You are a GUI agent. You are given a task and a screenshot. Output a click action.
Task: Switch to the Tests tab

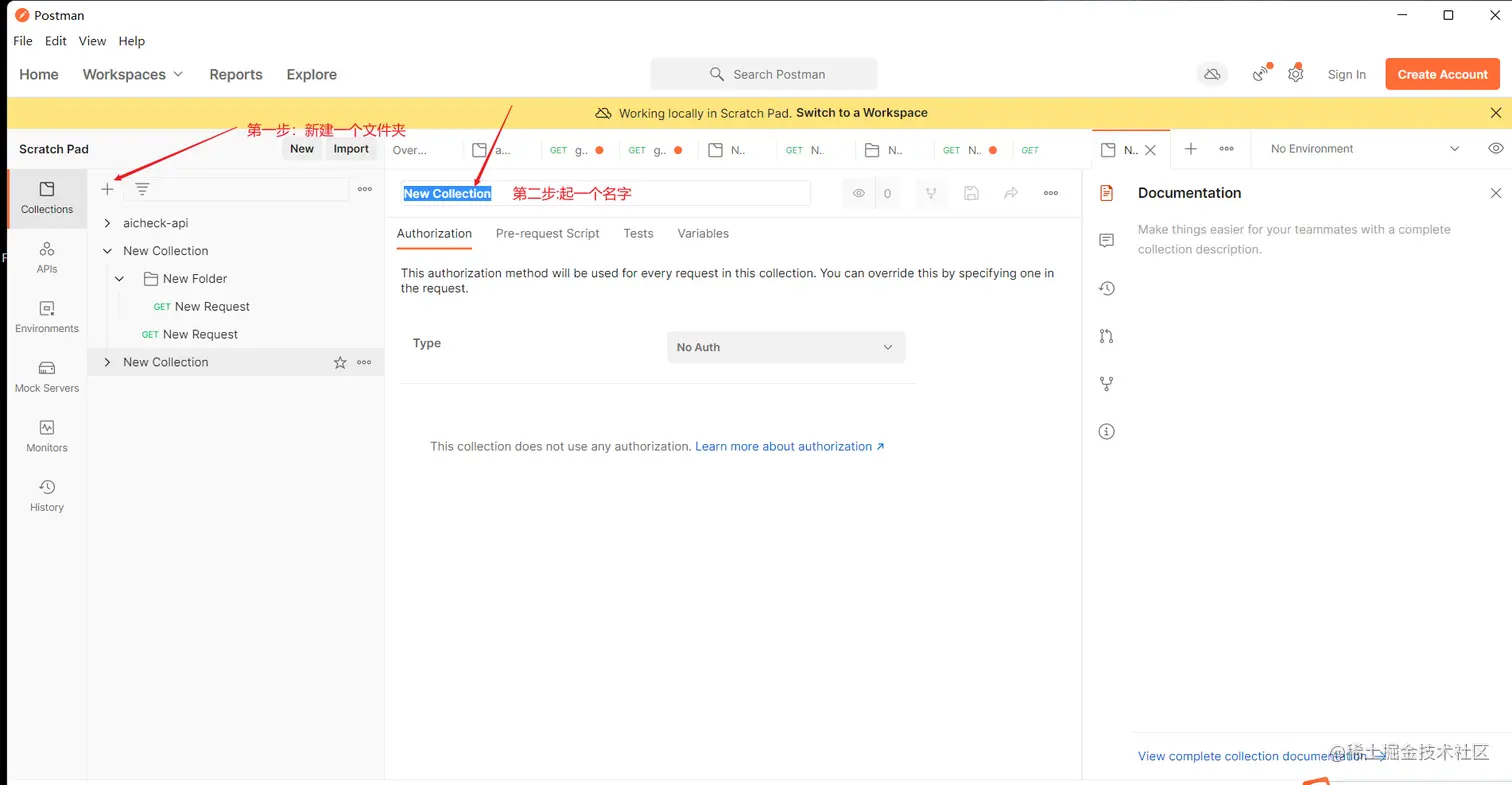coord(638,233)
